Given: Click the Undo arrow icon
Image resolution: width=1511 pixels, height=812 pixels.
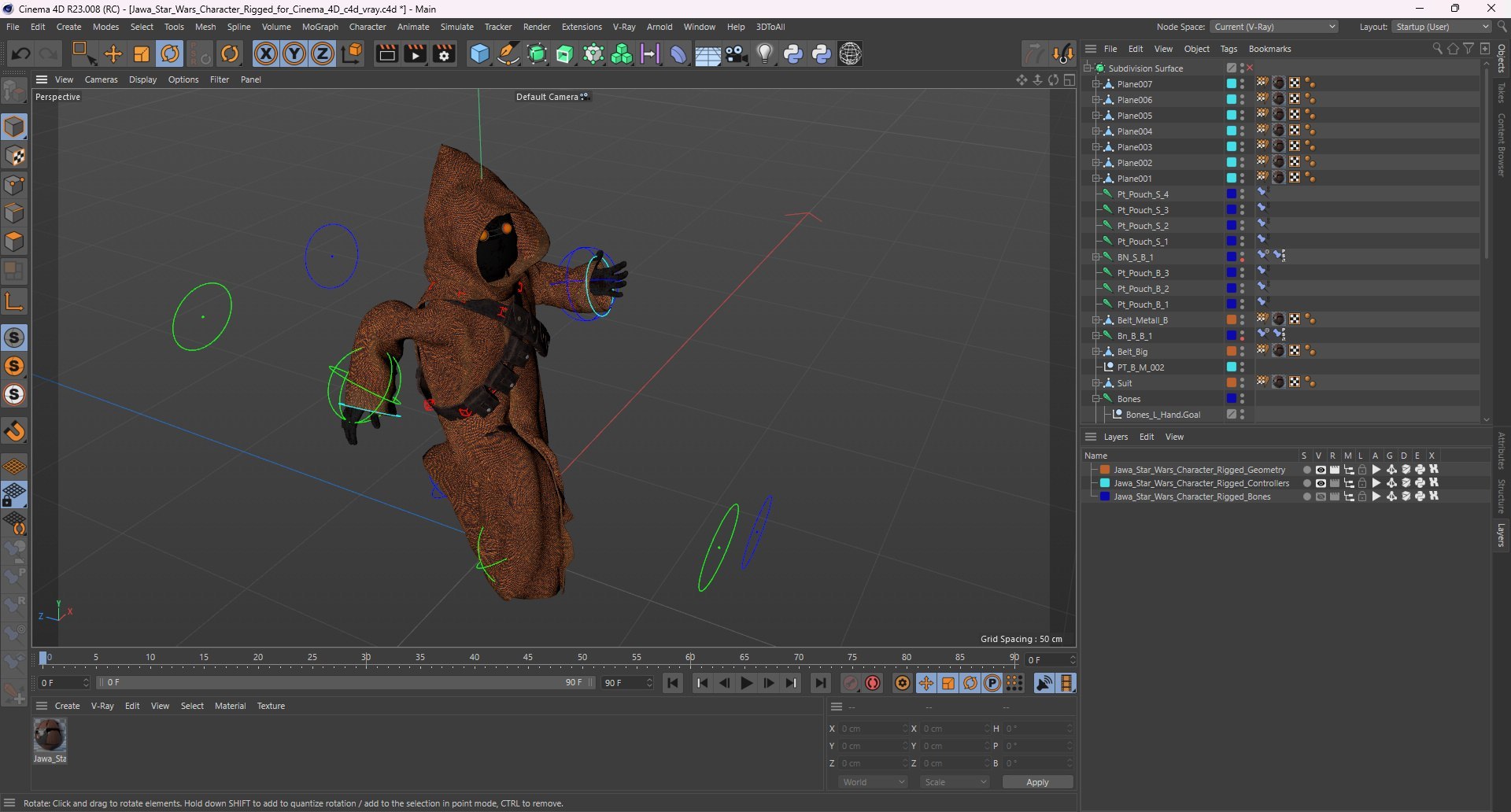Looking at the screenshot, I should tap(21, 54).
